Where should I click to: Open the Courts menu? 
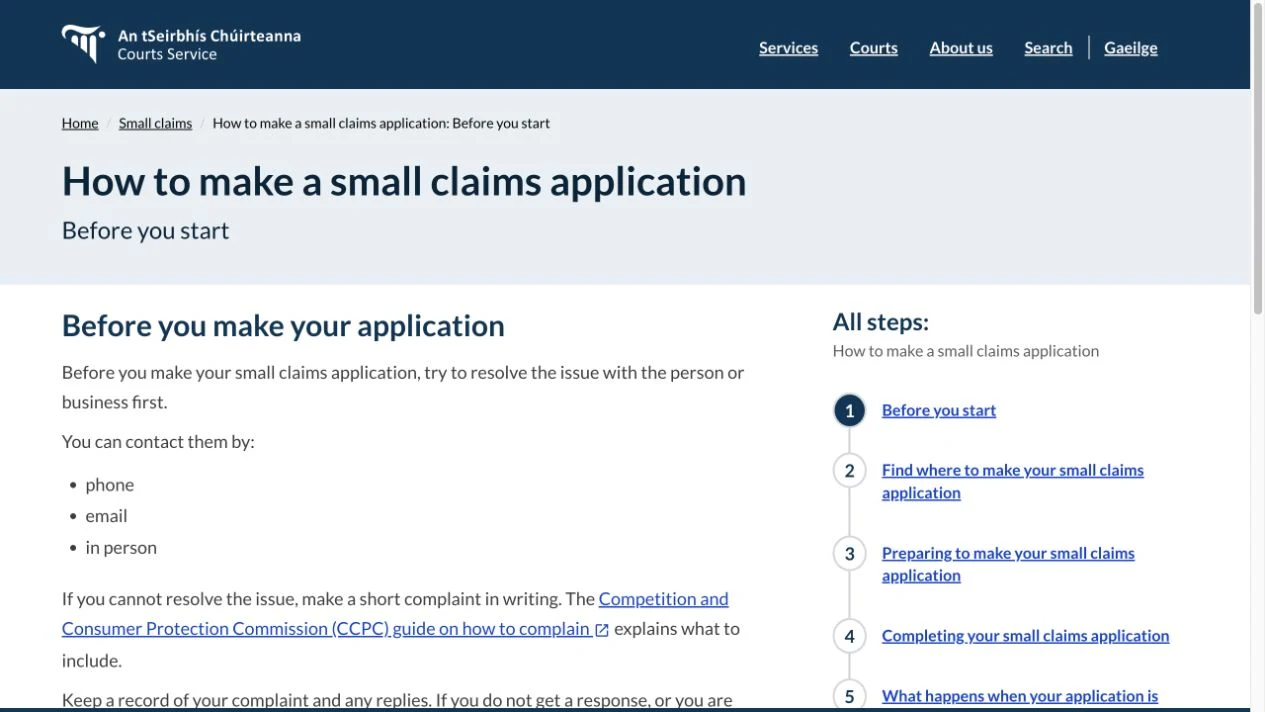pyautogui.click(x=874, y=48)
